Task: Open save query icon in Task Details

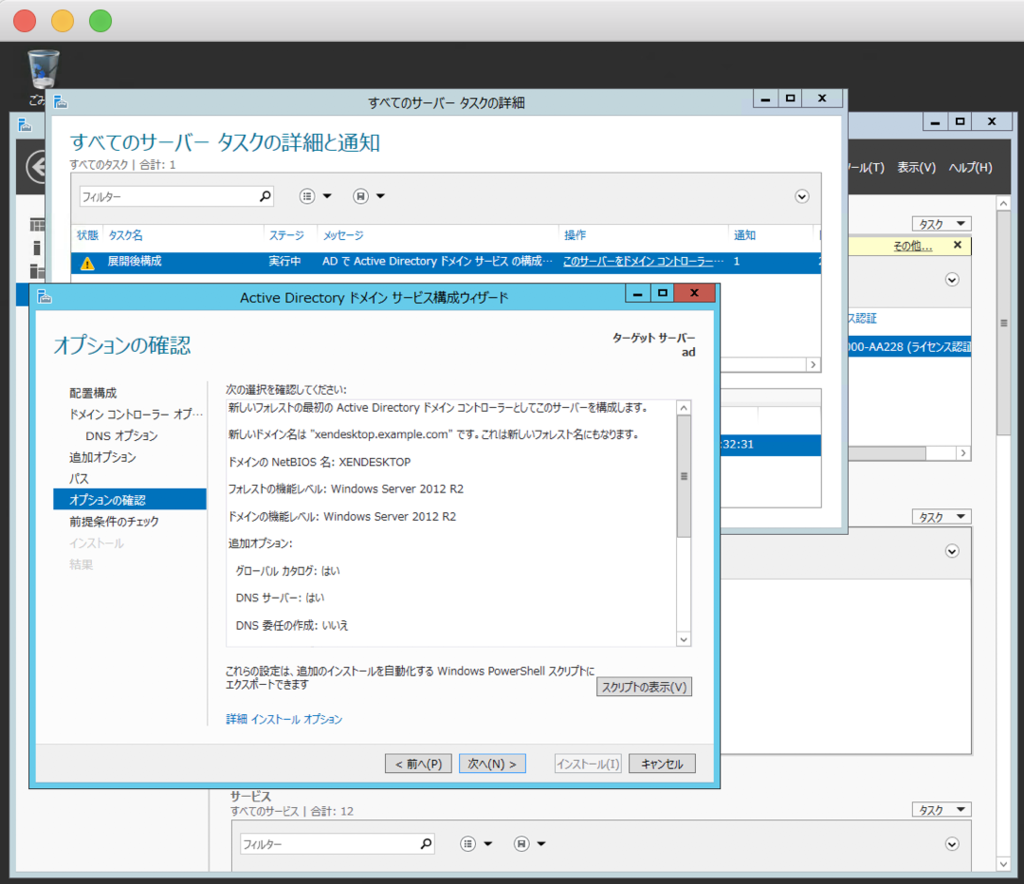Action: [x=360, y=196]
